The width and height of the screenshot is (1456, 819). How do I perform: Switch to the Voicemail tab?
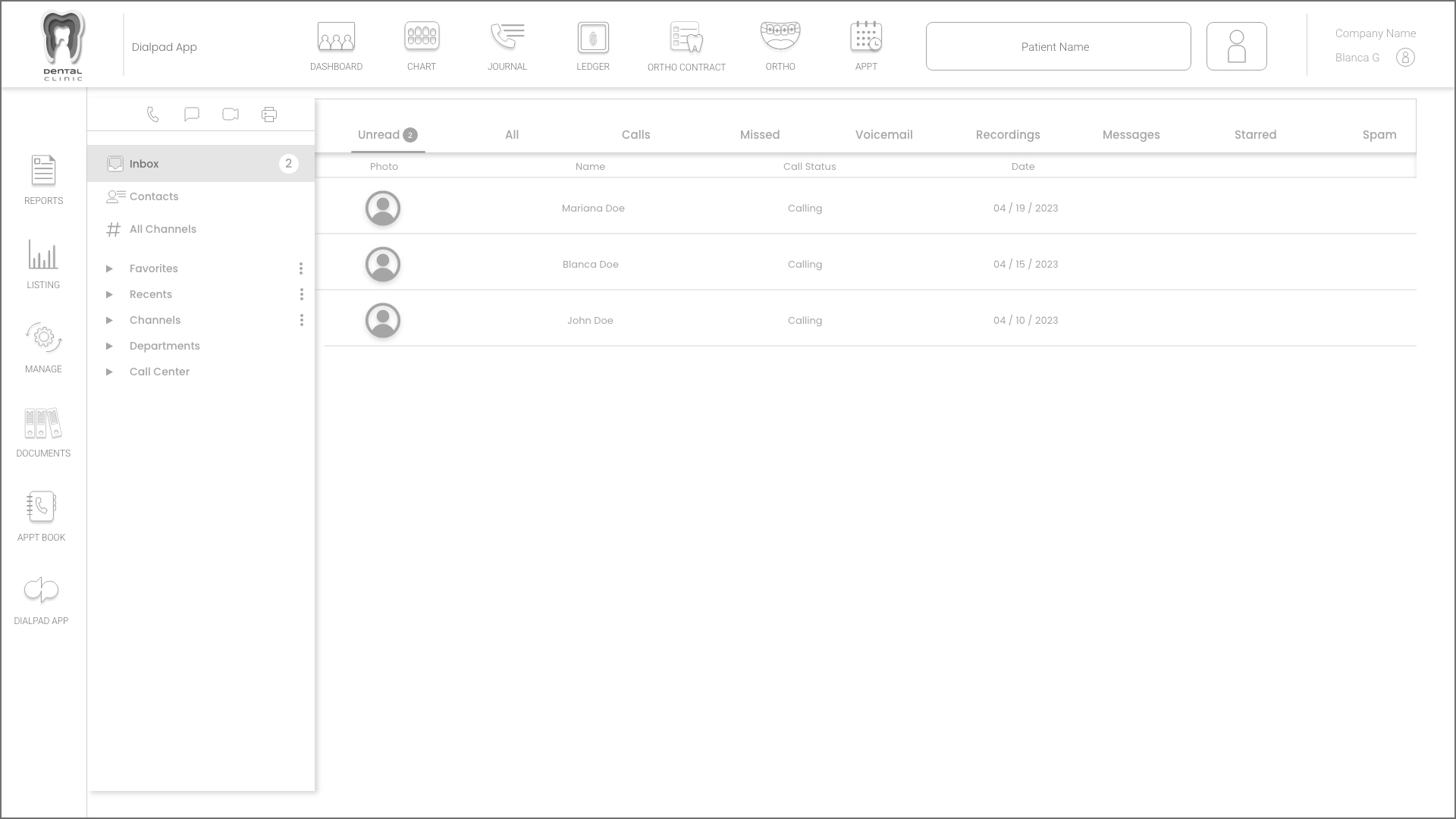pos(883,135)
